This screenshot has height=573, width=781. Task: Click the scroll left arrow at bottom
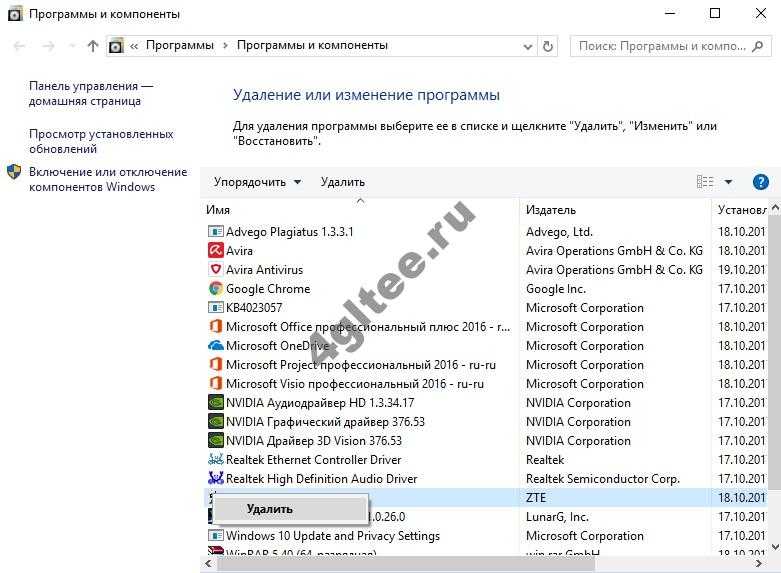pyautogui.click(x=208, y=564)
